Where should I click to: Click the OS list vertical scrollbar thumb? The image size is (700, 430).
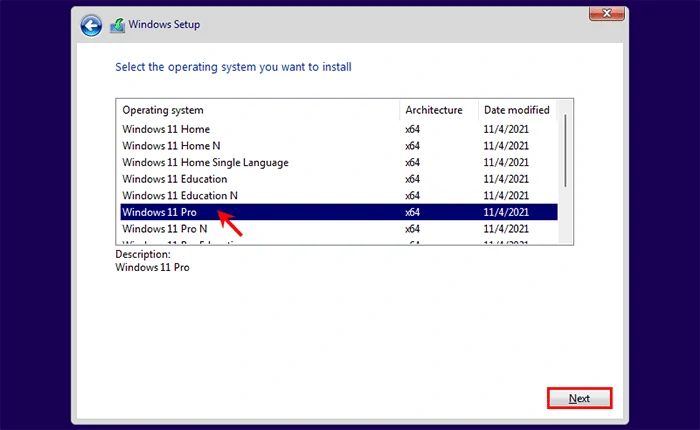(565, 150)
